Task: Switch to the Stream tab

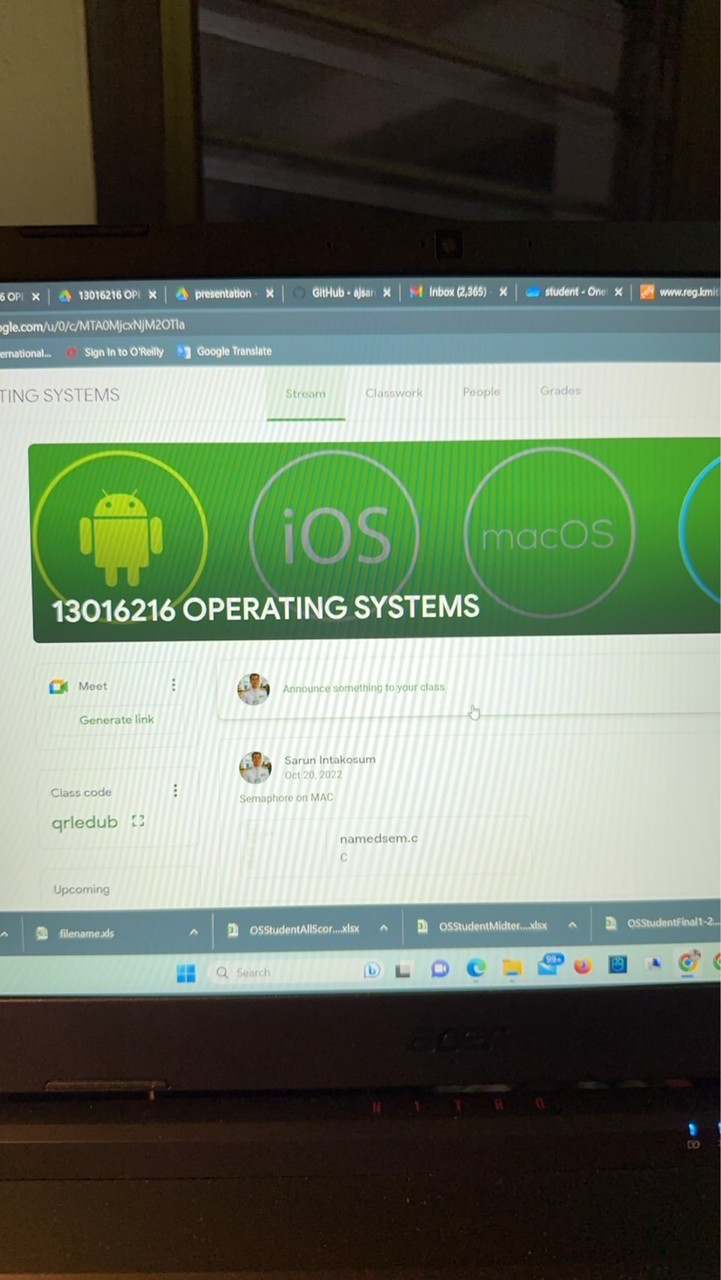Action: [x=305, y=394]
